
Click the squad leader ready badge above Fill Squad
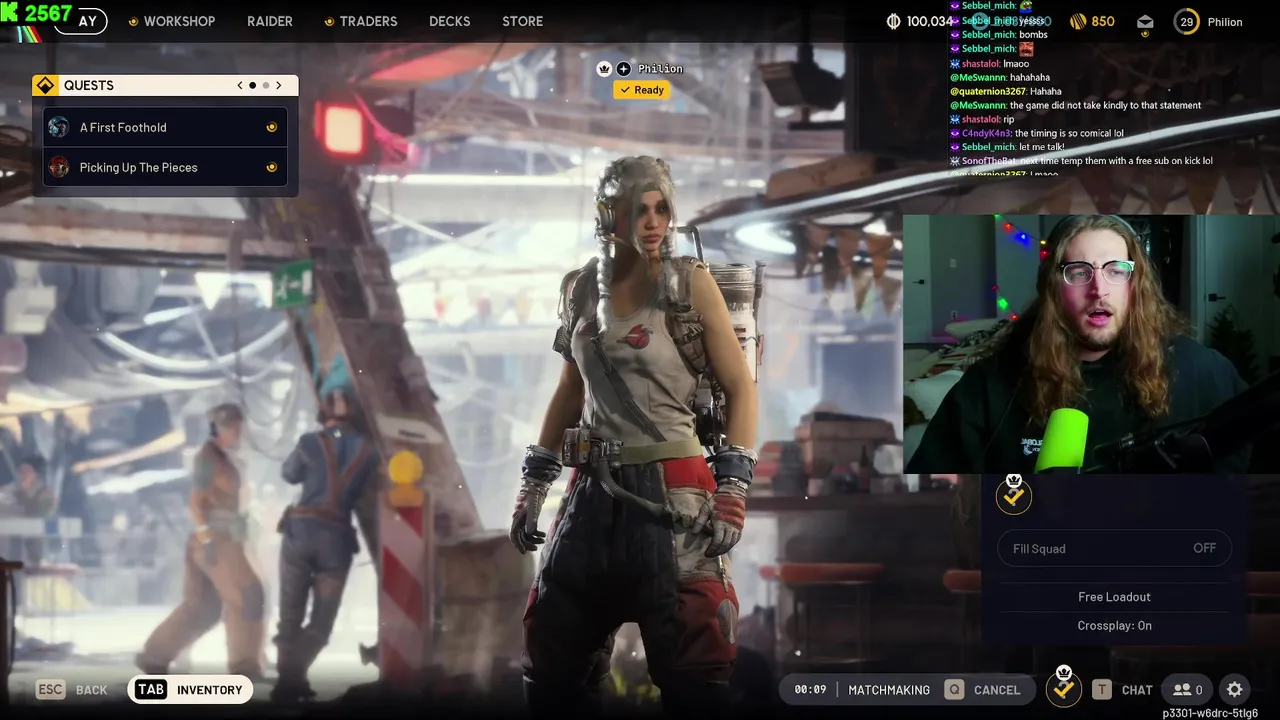pos(1014,494)
